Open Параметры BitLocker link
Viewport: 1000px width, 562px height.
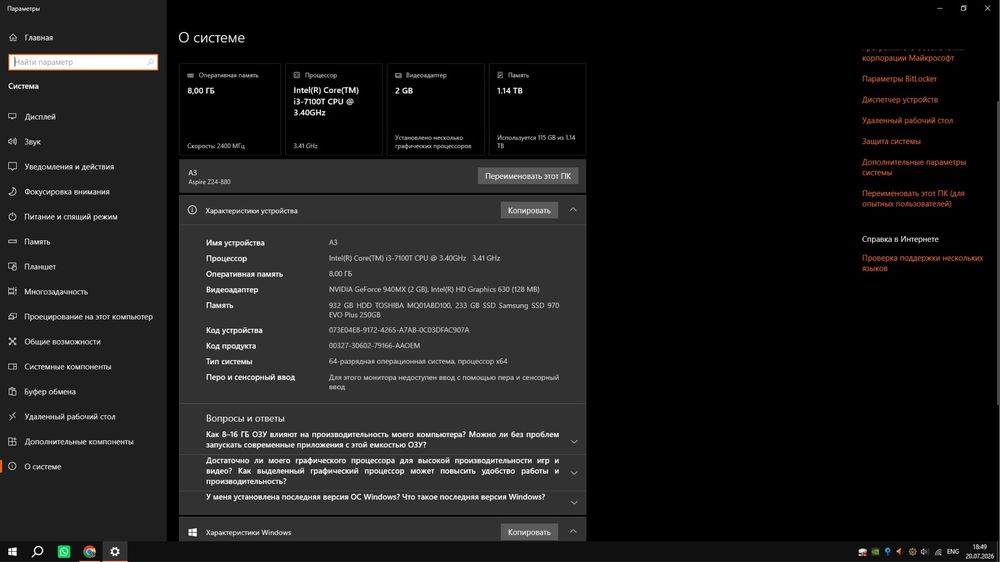coord(899,79)
